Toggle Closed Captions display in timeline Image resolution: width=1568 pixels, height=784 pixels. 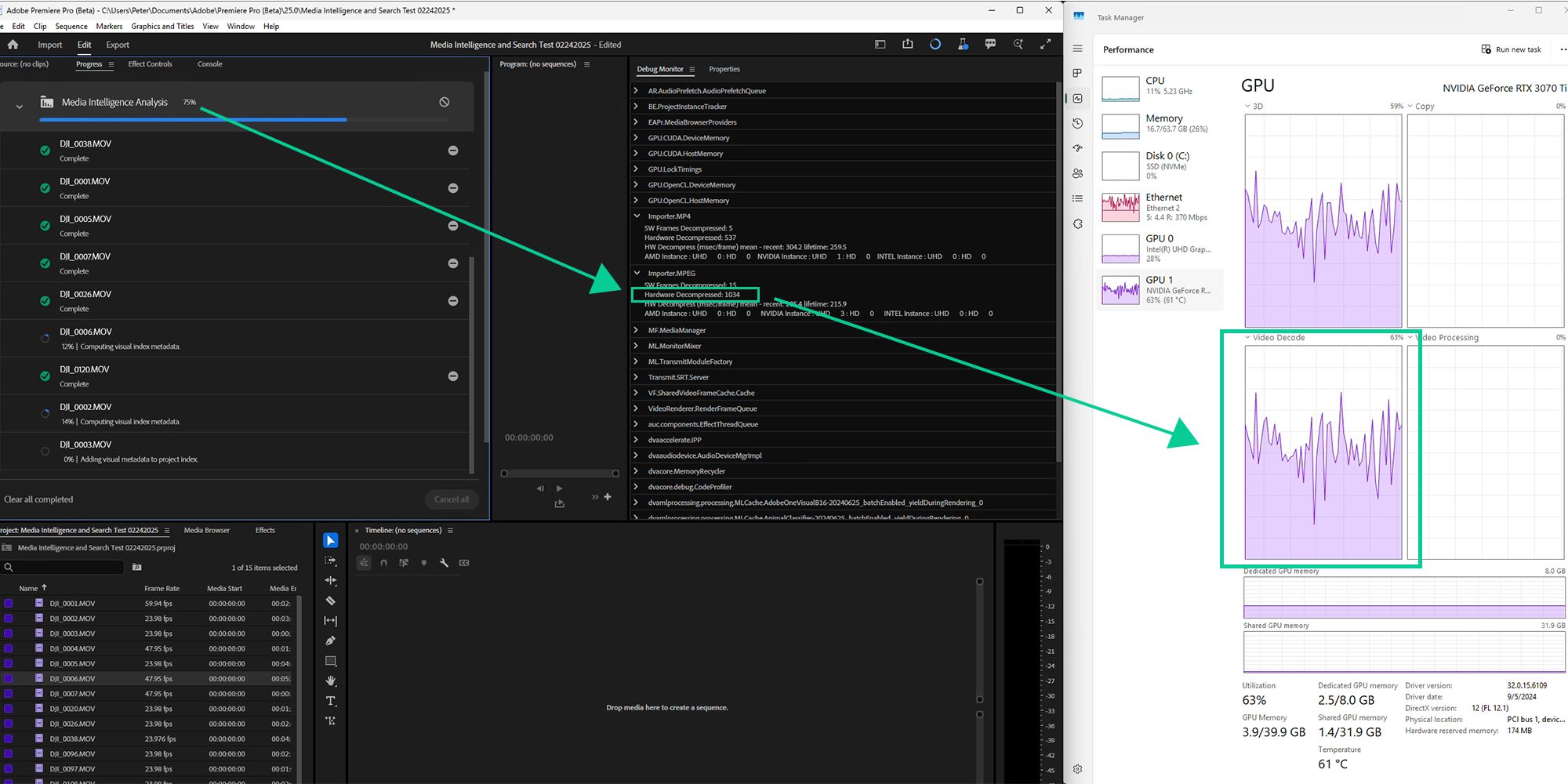point(464,563)
